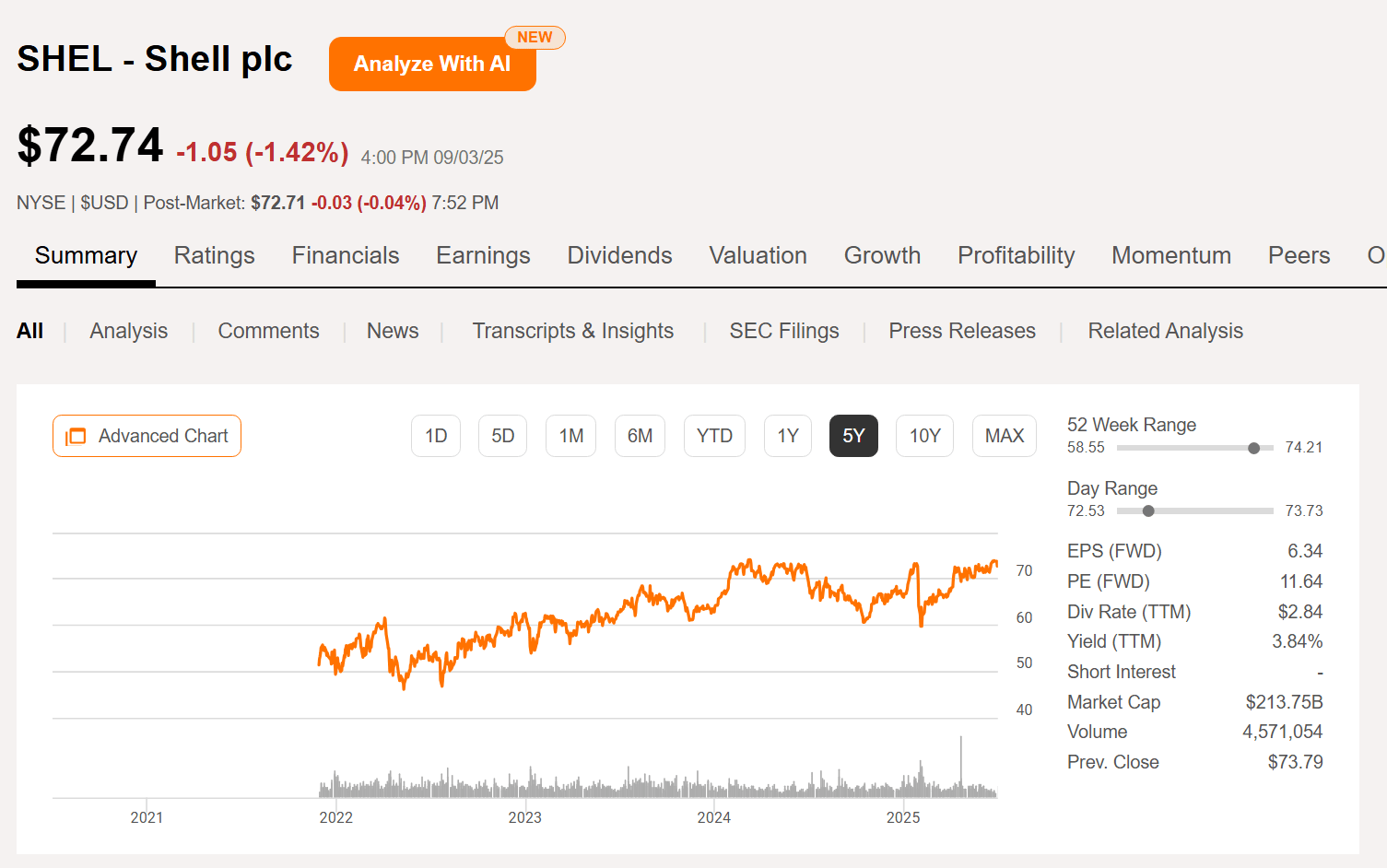Go to the Dividends tab
Image resolution: width=1387 pixels, height=868 pixels.
point(619,255)
